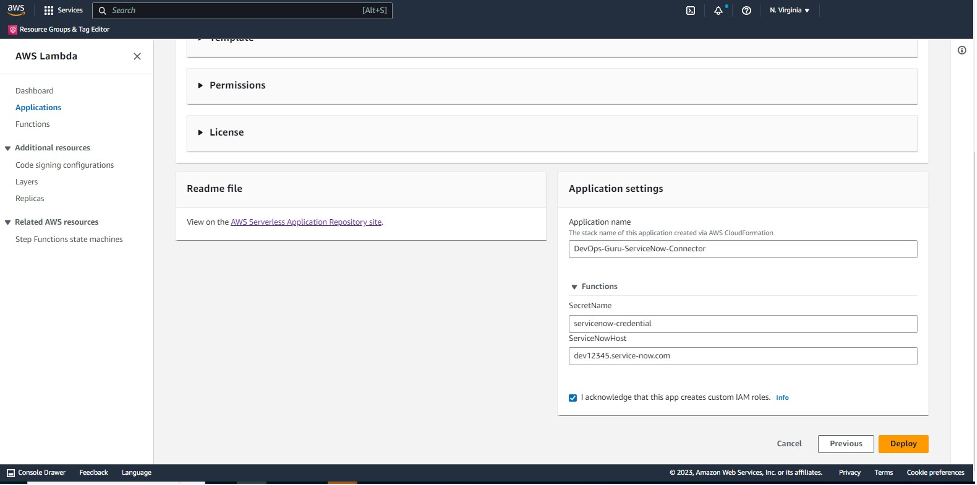Open AWS Serverless Application Repository site link
The height and width of the screenshot is (485, 977).
306,222
